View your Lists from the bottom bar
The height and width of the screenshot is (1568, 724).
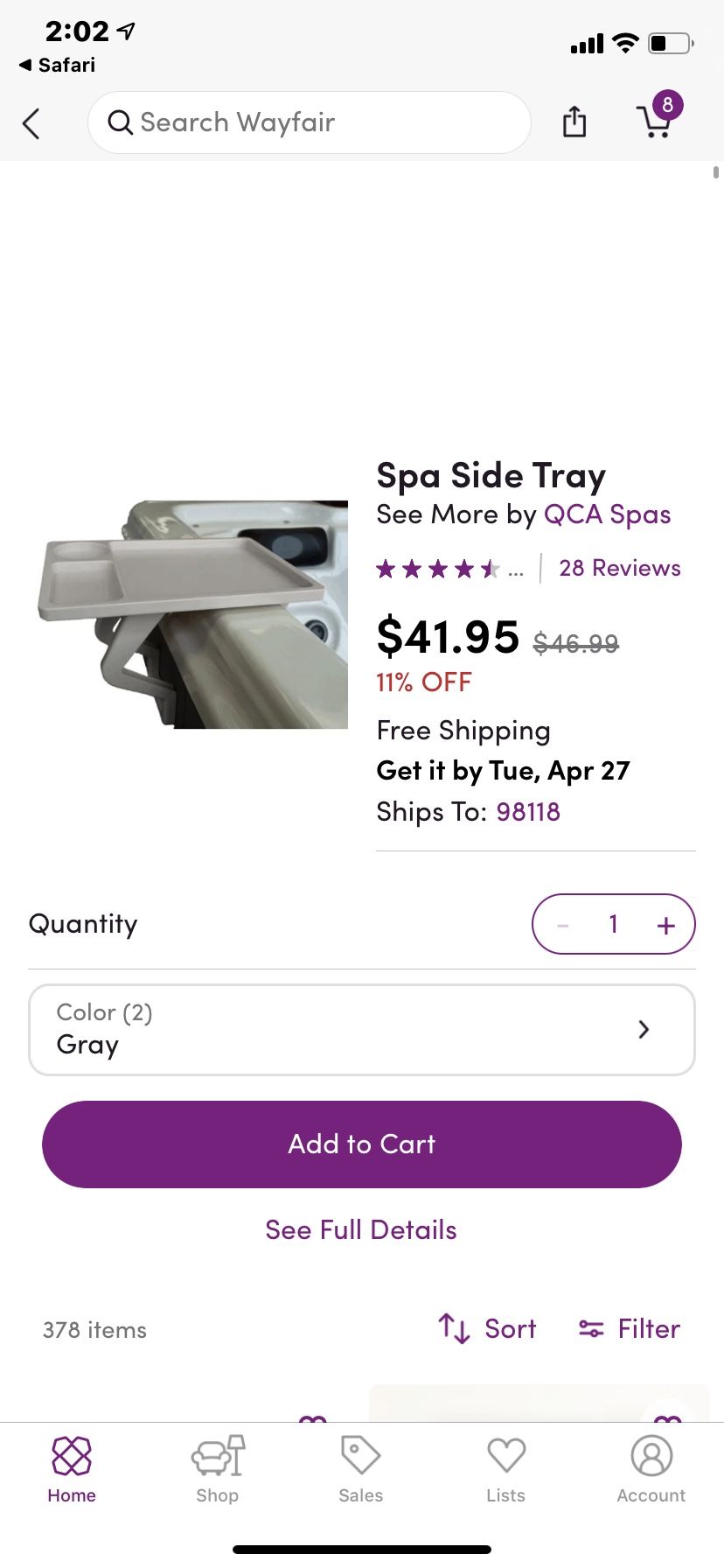point(505,1470)
